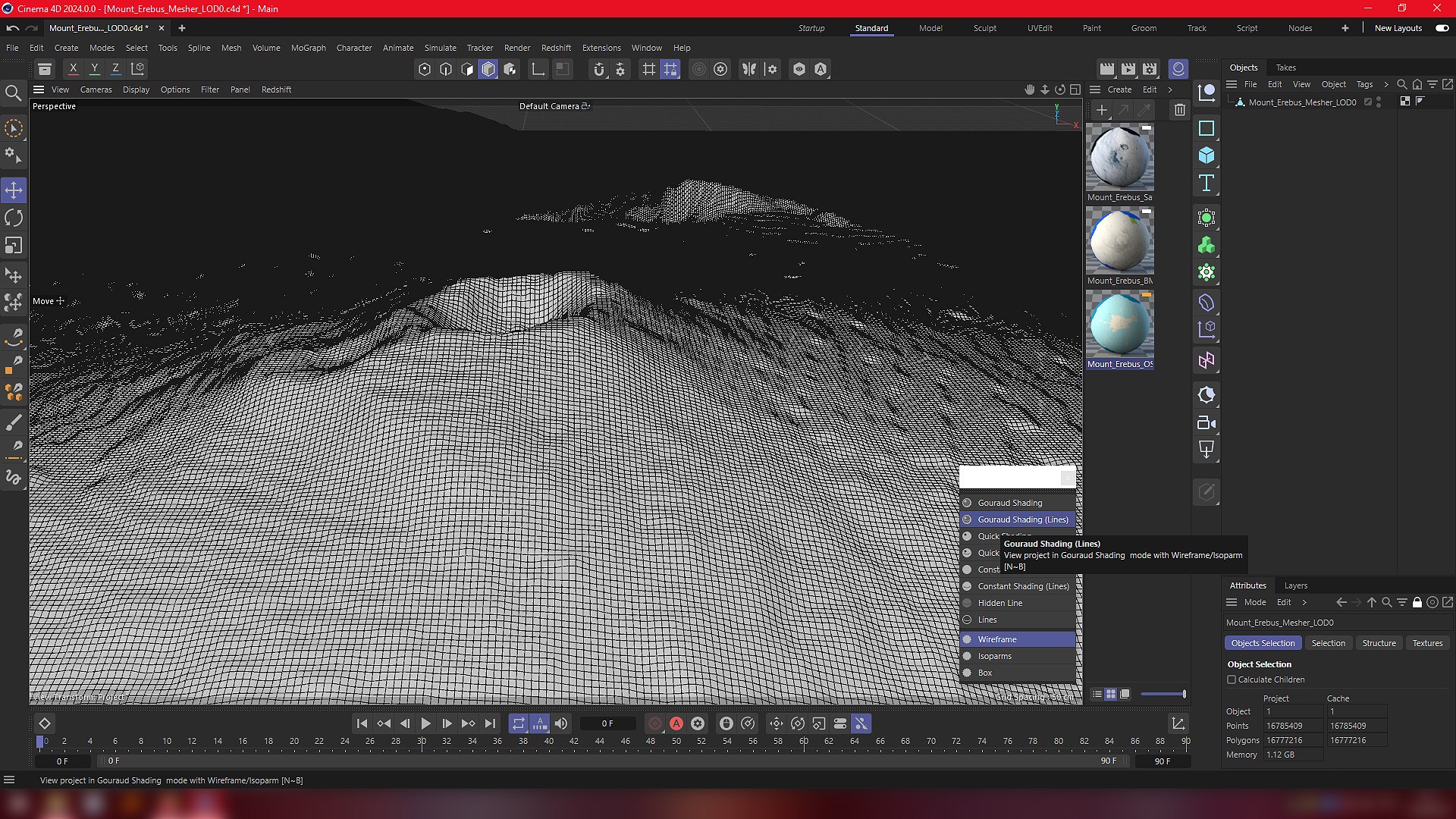The width and height of the screenshot is (1456, 819).
Task: Select Gouraud Shading radio option
Action: [x=1018, y=503]
